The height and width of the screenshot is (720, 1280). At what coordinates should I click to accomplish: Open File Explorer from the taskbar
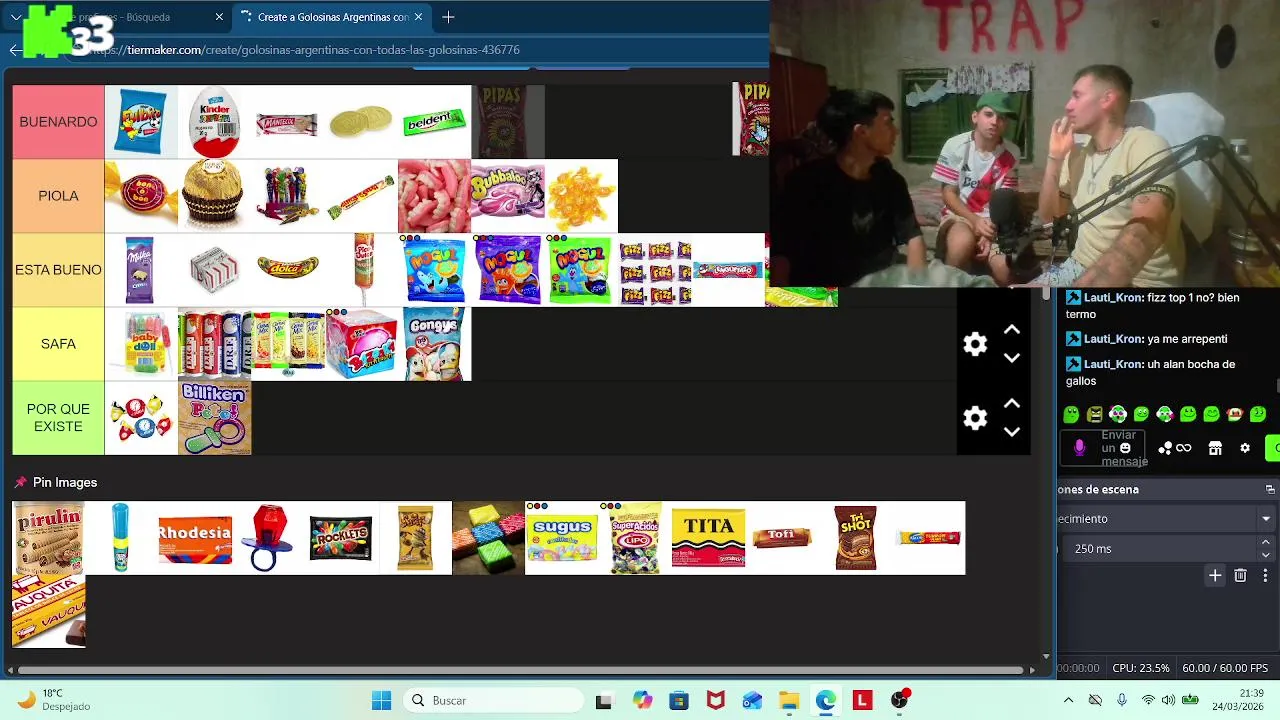click(789, 700)
